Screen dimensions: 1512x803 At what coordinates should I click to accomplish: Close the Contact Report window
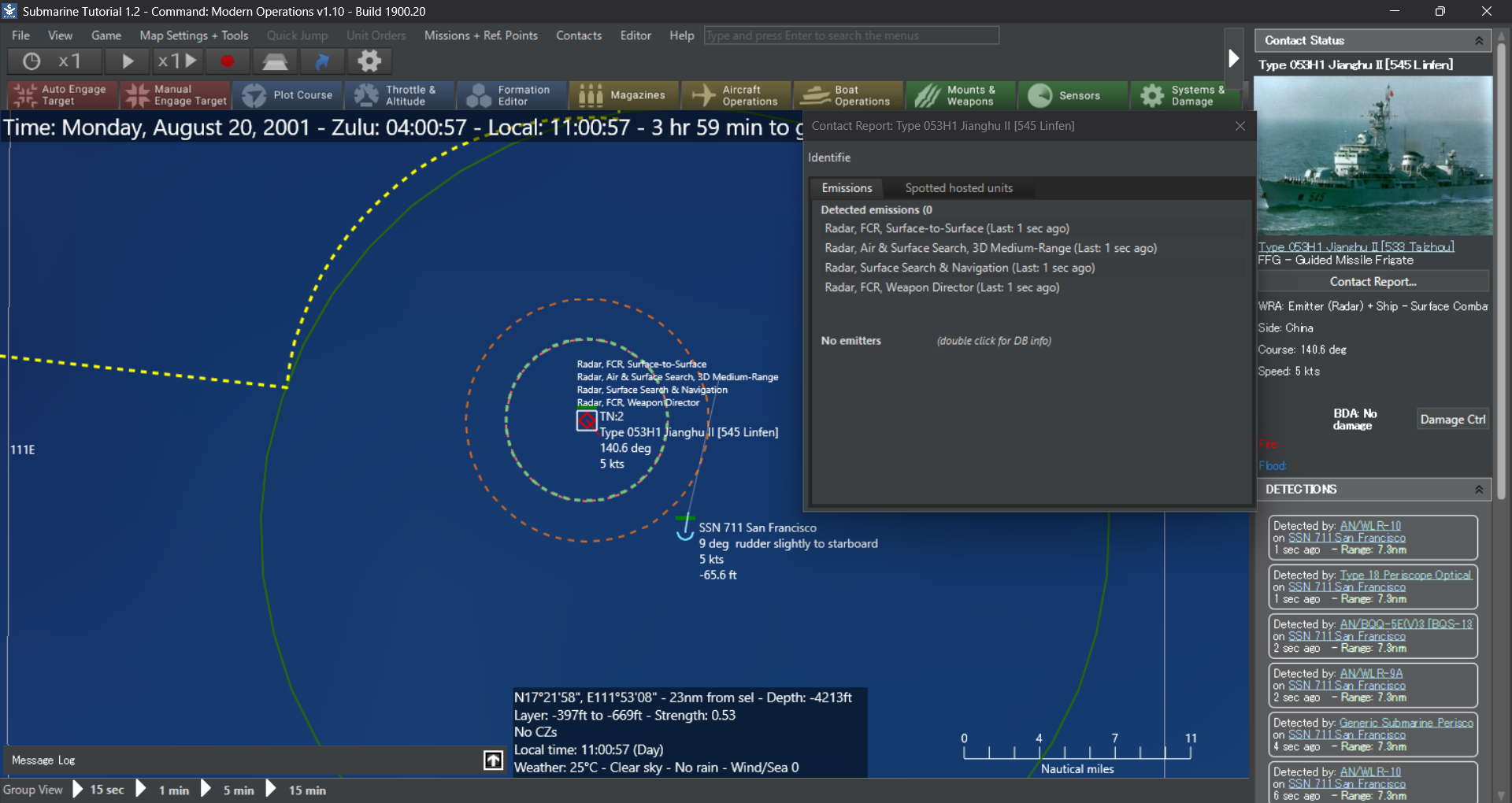[x=1240, y=126]
